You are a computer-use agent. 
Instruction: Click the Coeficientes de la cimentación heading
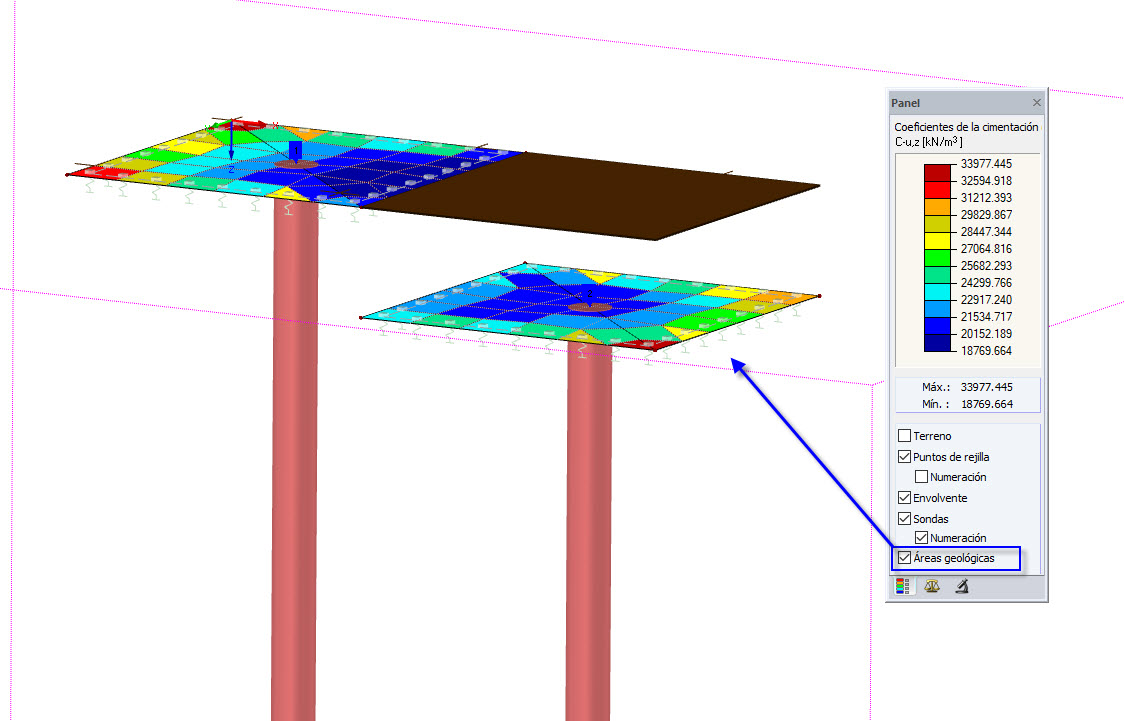tap(966, 127)
